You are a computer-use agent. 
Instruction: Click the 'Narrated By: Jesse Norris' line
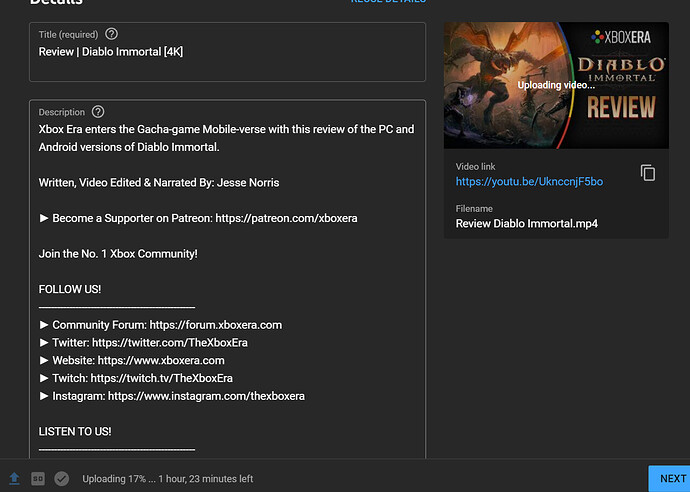[159, 183]
